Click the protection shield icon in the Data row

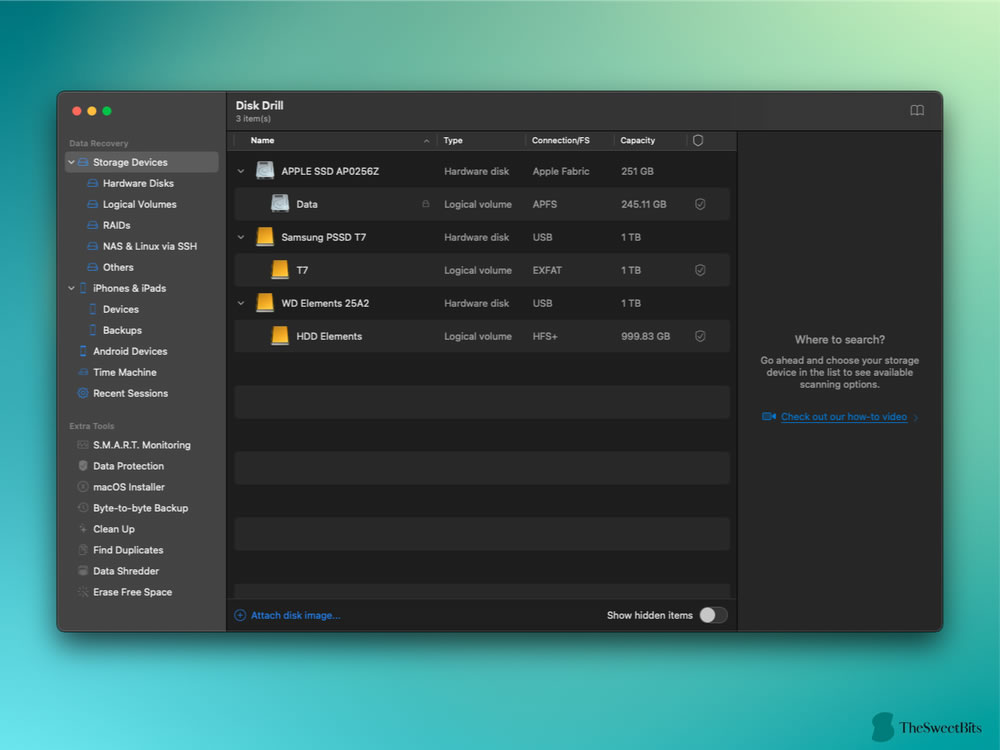click(x=700, y=204)
